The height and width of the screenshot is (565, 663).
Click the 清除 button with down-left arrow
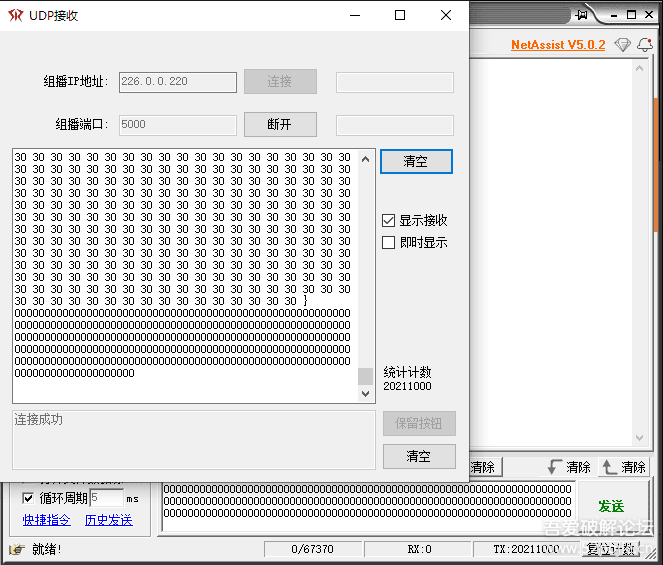click(569, 467)
